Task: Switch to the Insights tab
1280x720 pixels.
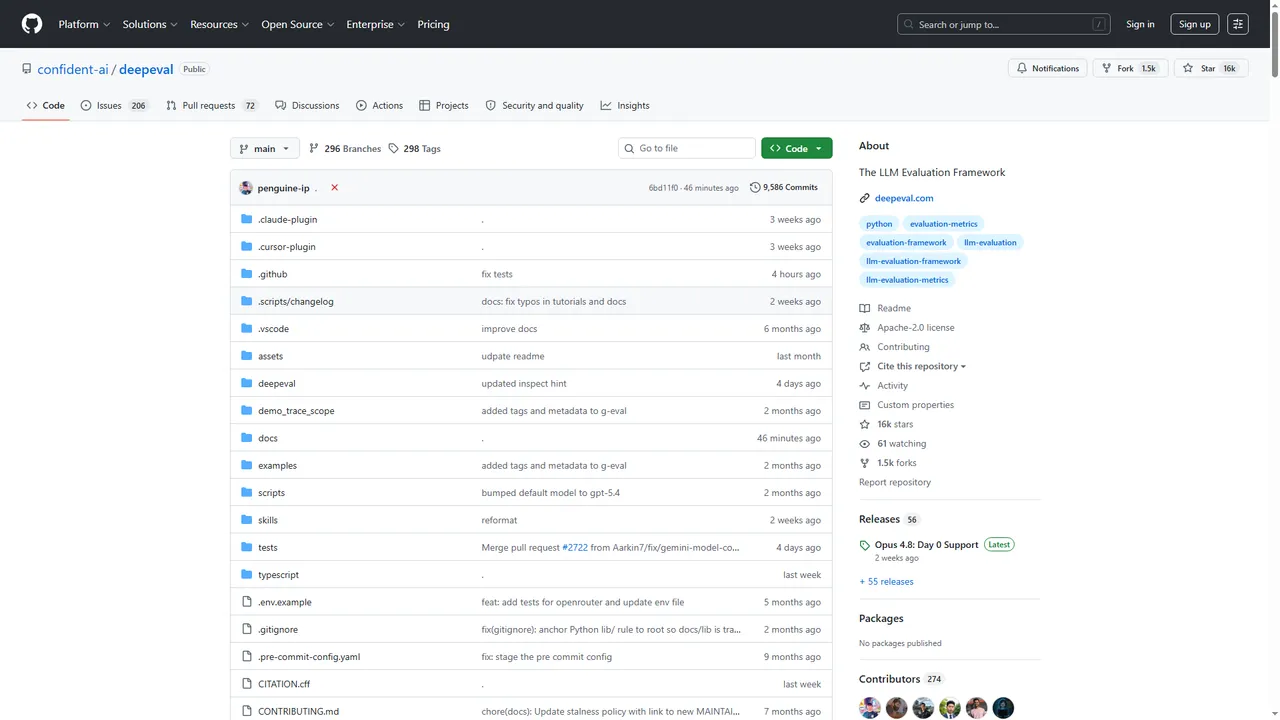Action: pyautogui.click(x=625, y=105)
